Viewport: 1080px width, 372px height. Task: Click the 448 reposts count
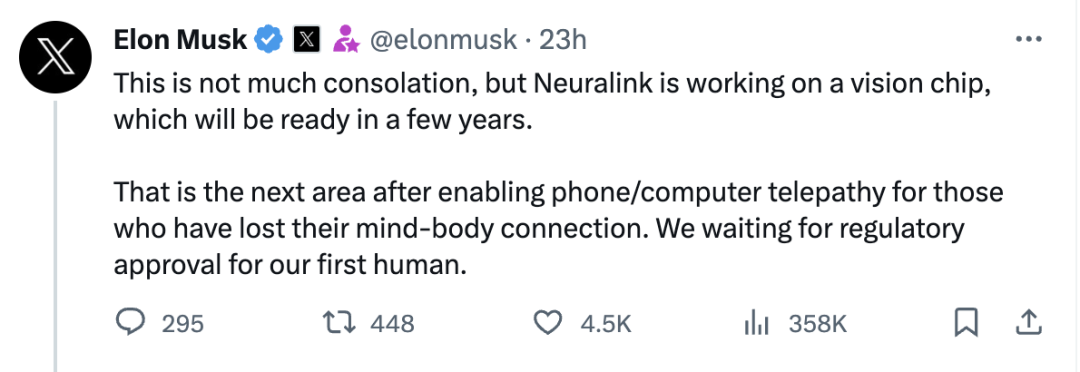[x=393, y=323]
